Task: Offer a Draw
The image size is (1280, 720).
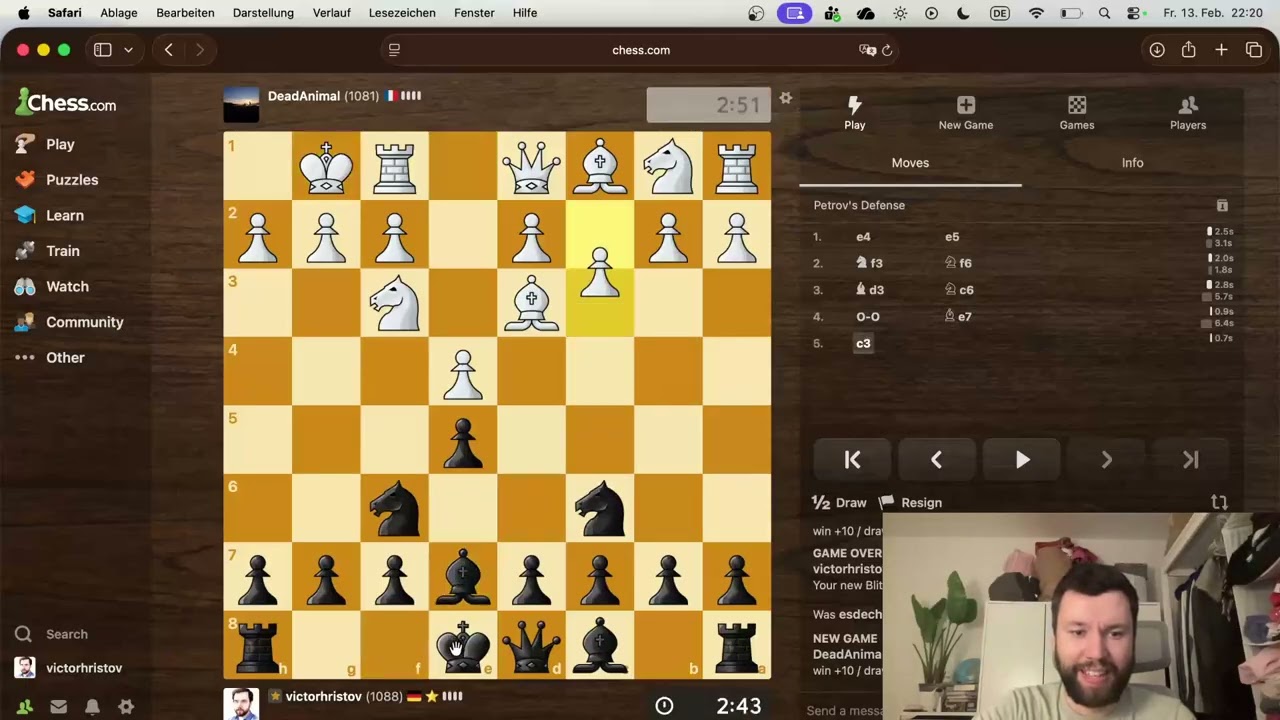Action: 839,503
